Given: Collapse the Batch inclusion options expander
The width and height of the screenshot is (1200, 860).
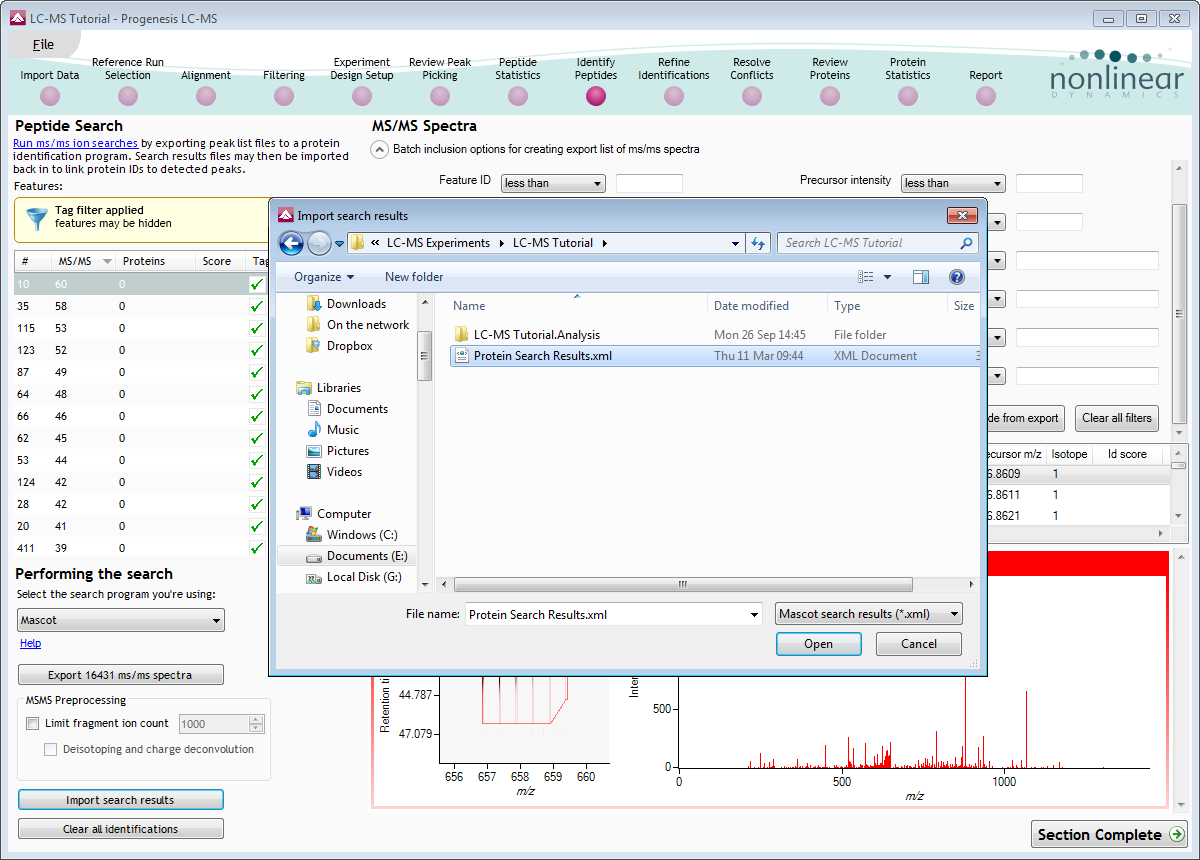Looking at the screenshot, I should (x=379, y=149).
